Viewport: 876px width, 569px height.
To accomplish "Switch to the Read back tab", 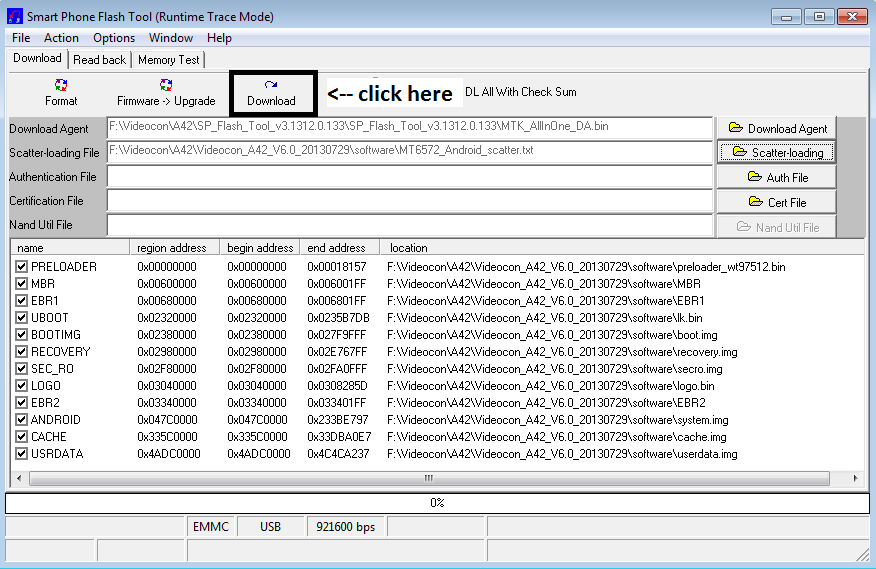I will [99, 60].
